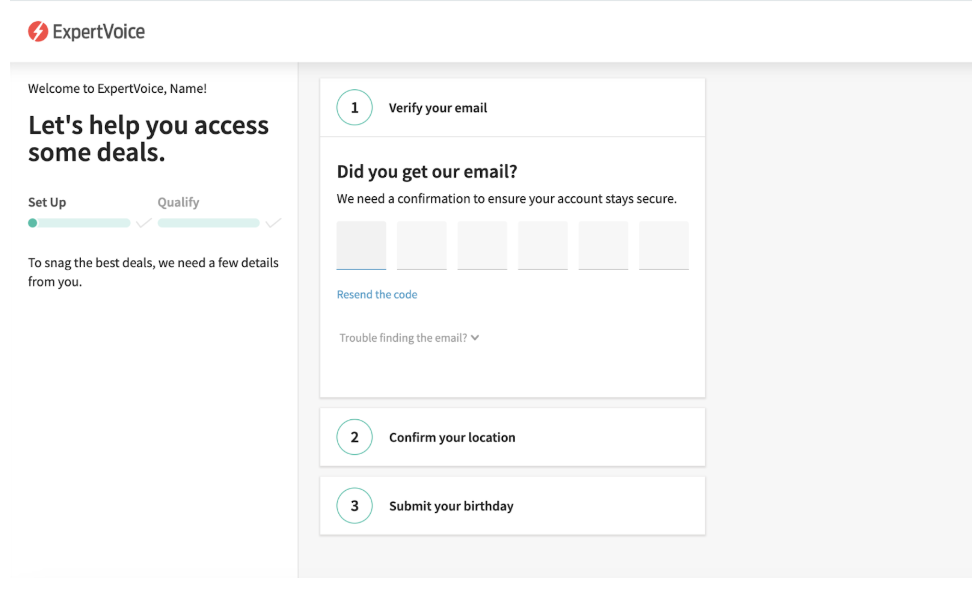The height and width of the screenshot is (606, 976).
Task: Click the Qualify progress bar
Action: 209,223
